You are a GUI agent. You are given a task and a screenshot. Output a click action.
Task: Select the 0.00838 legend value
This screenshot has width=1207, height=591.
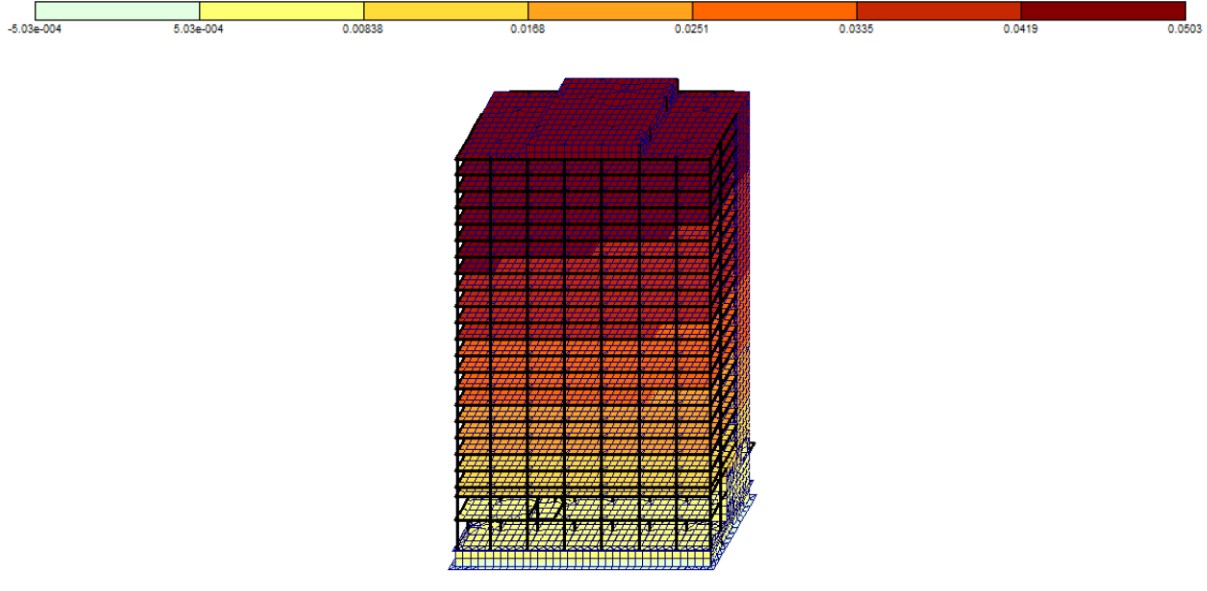363,29
